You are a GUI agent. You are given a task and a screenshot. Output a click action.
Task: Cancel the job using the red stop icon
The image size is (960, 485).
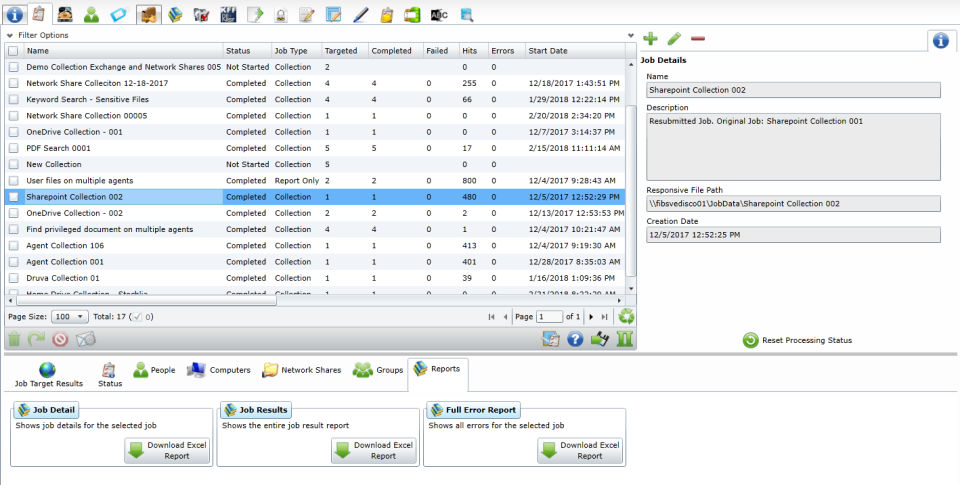coord(60,339)
